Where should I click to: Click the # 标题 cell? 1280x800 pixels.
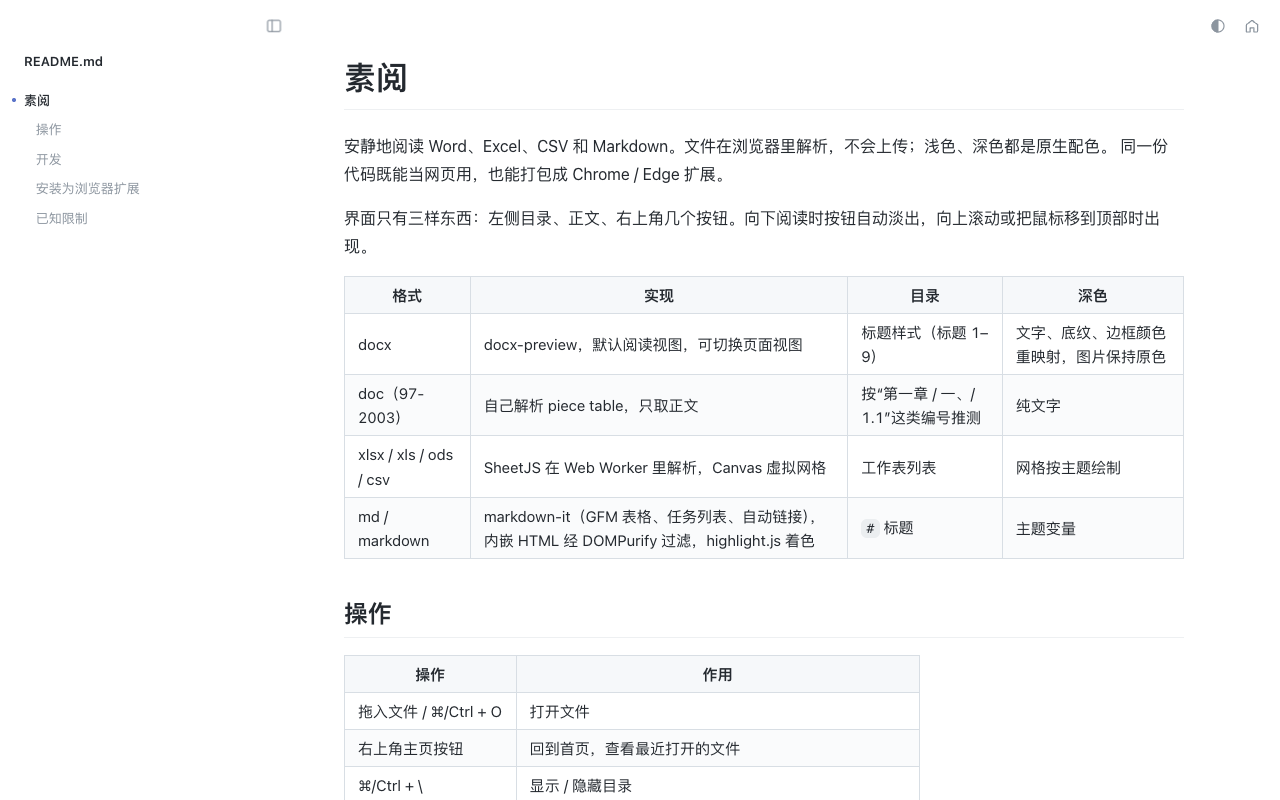[x=925, y=528]
